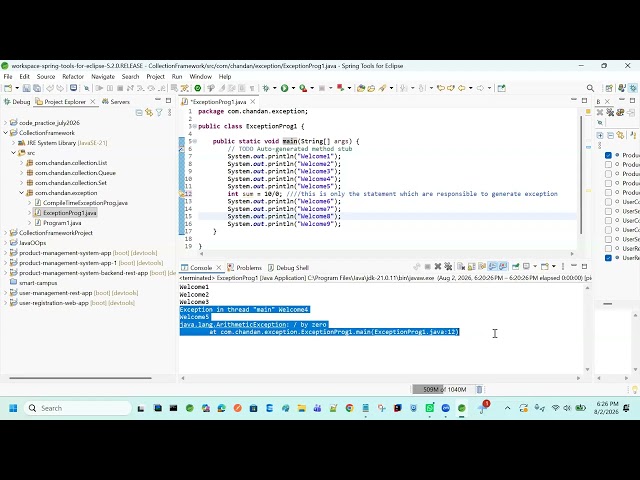Click the green Run button icon
Image resolution: width=640 pixels, height=480 pixels.
point(284,88)
